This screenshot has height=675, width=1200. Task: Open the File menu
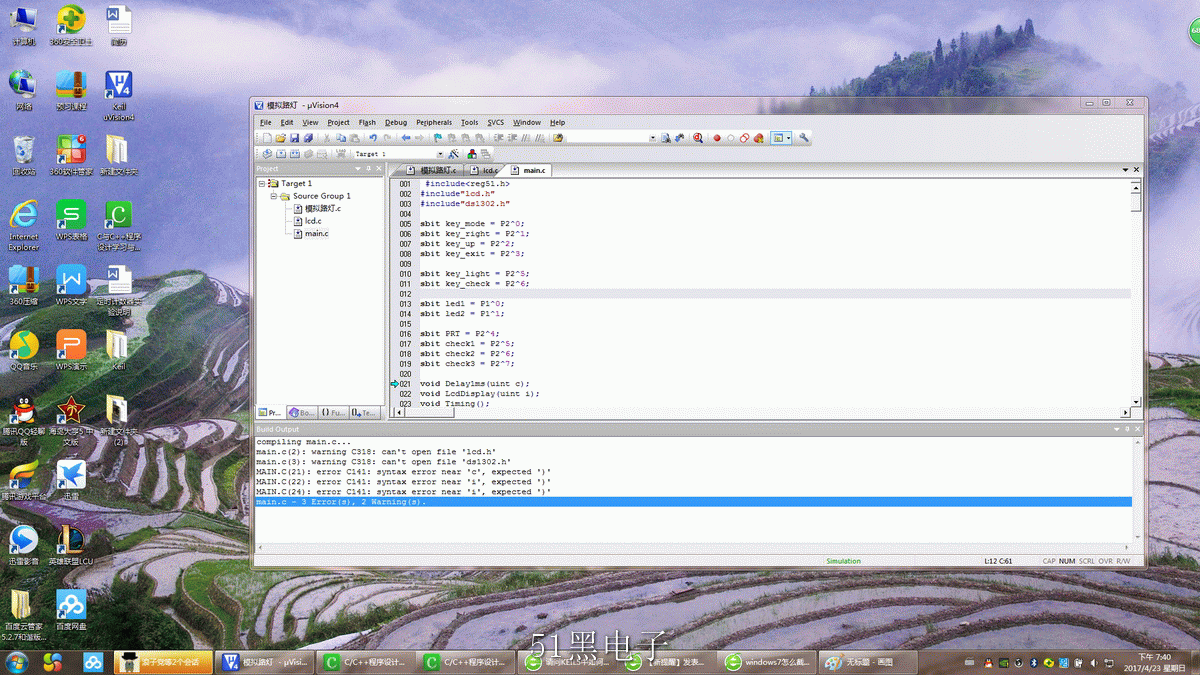tap(266, 122)
